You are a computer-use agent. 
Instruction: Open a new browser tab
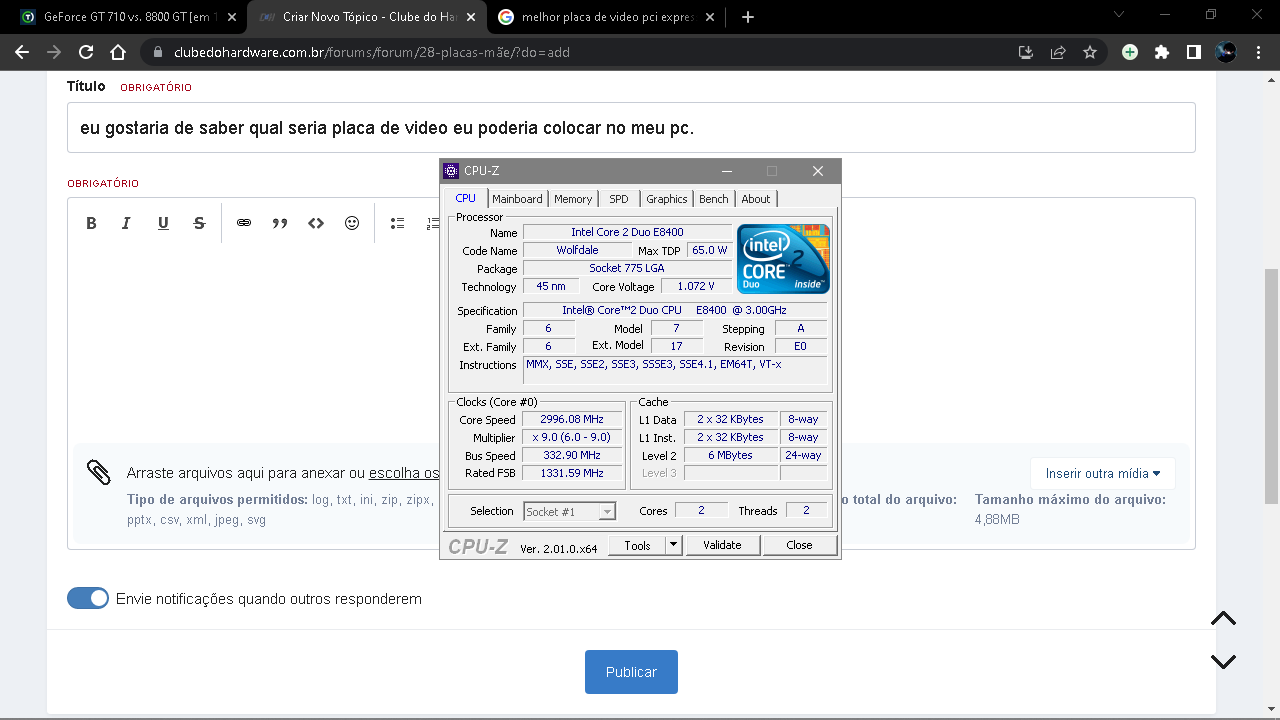click(748, 17)
